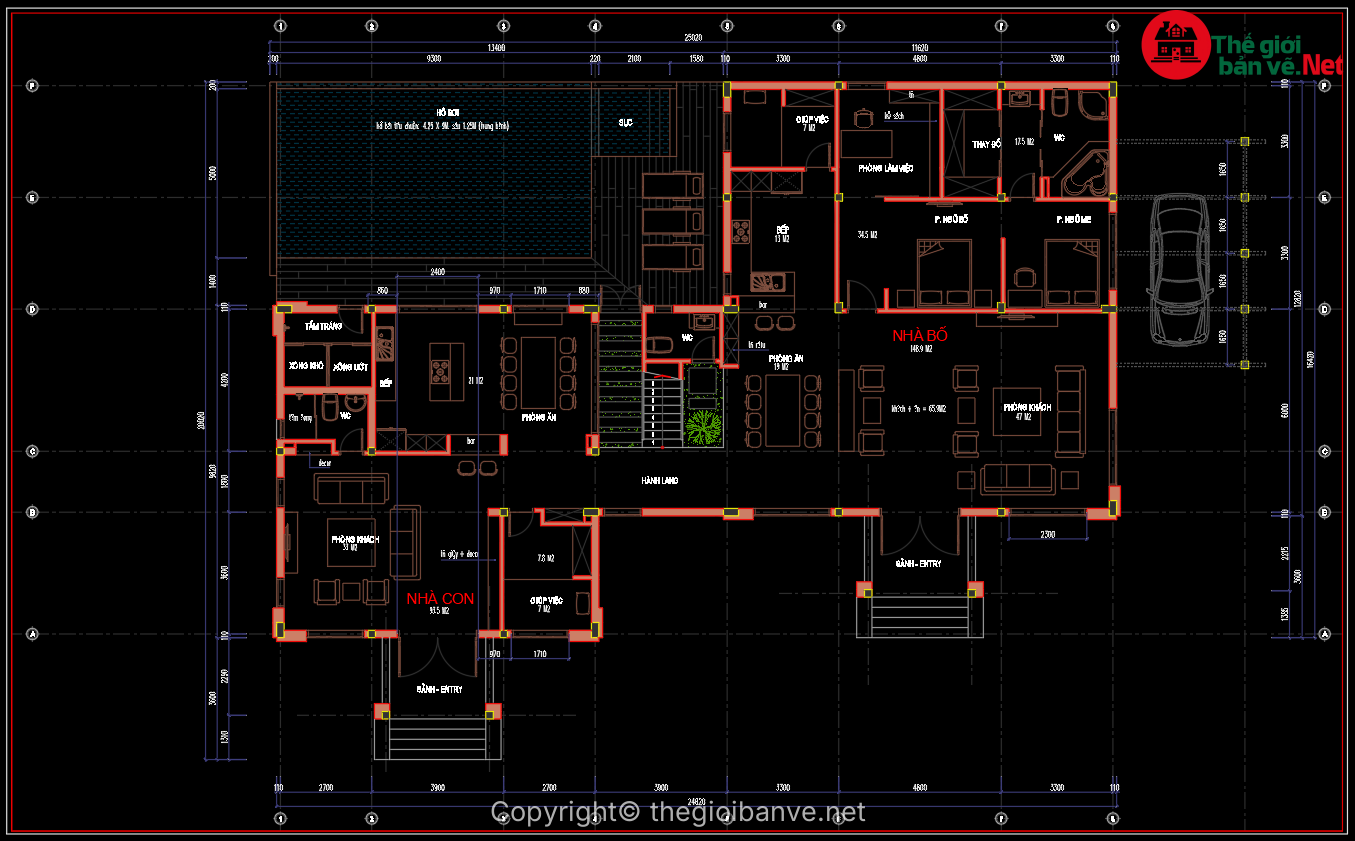Click the SỤC jacuzzi label
This screenshot has width=1355, height=841.
(625, 122)
